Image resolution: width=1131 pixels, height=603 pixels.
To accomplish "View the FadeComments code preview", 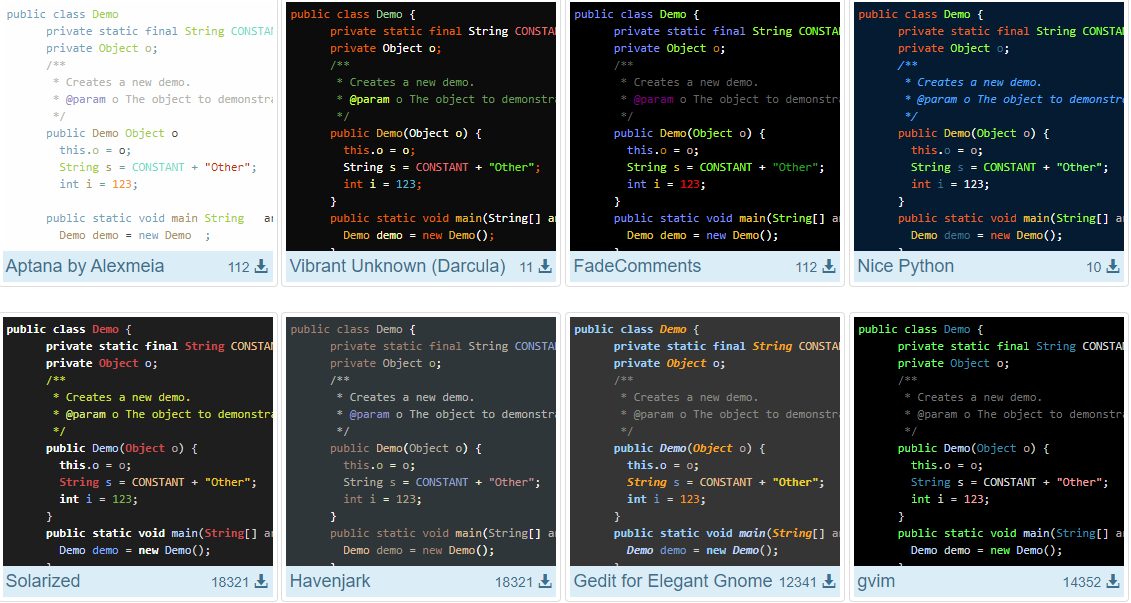I will (x=705, y=126).
